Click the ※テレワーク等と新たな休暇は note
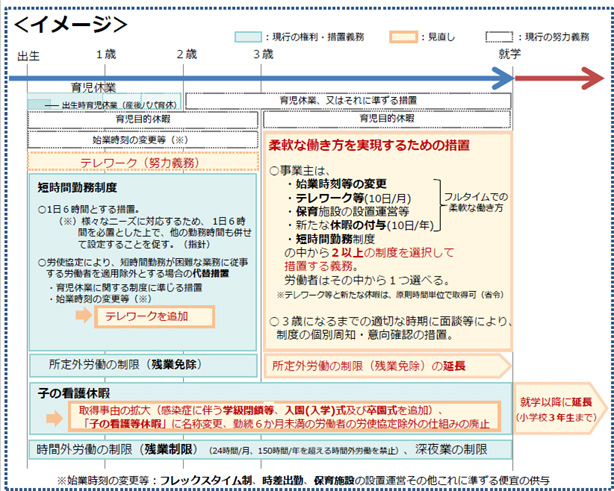Viewport: 614px width, 491px height. [390, 295]
